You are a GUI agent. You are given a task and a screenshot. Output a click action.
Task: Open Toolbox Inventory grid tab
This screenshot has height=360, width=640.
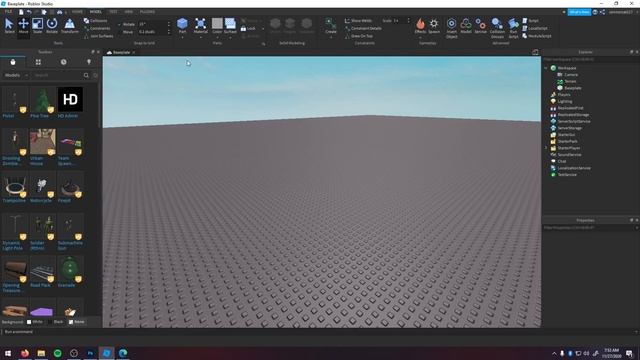(38, 62)
